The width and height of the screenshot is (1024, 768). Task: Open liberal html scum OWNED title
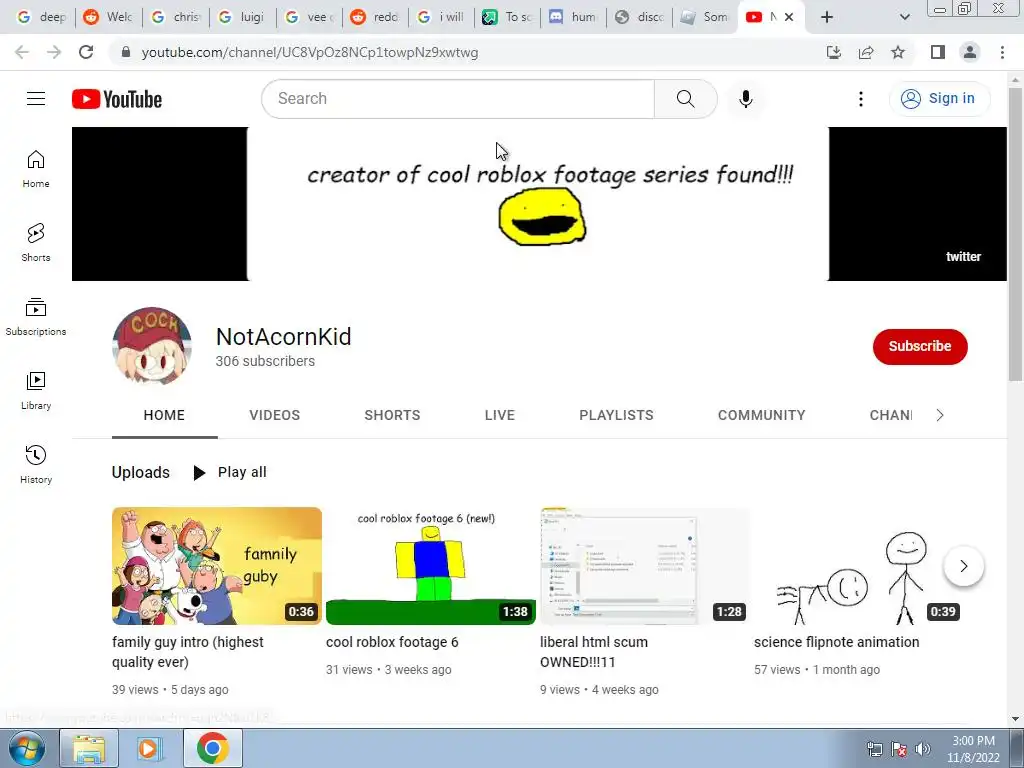pos(594,652)
